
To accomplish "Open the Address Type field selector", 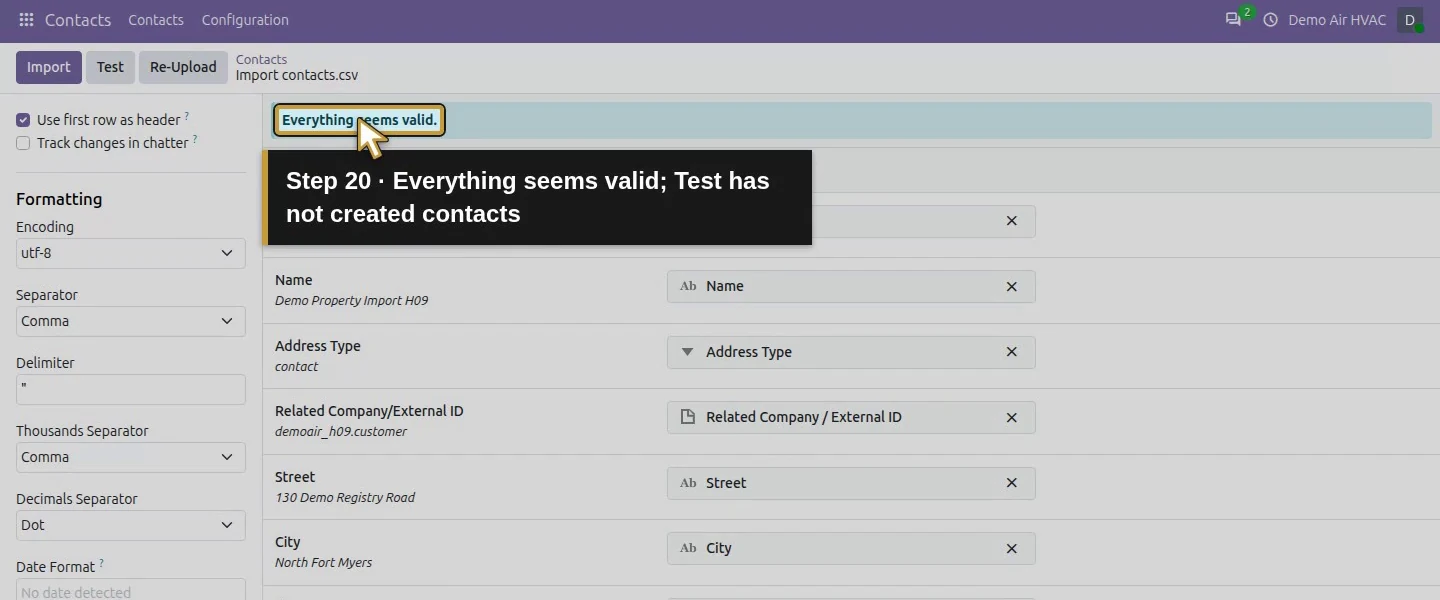I will 851,352.
